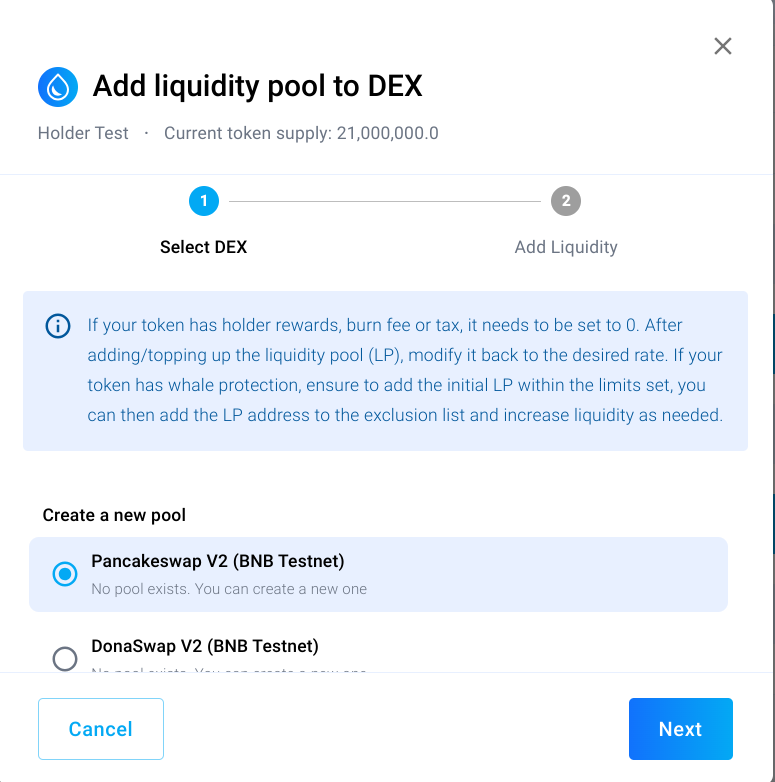Click the Add liquidity pool to DEX title
Screen dimensions: 775x782
click(257, 86)
